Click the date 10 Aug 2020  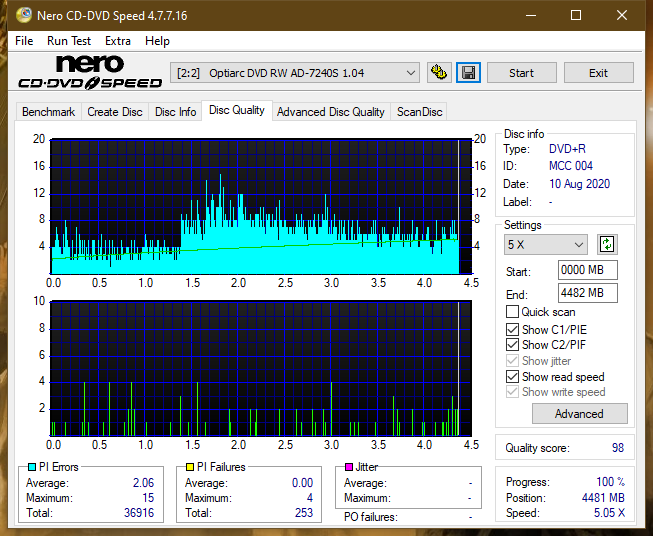tap(579, 184)
